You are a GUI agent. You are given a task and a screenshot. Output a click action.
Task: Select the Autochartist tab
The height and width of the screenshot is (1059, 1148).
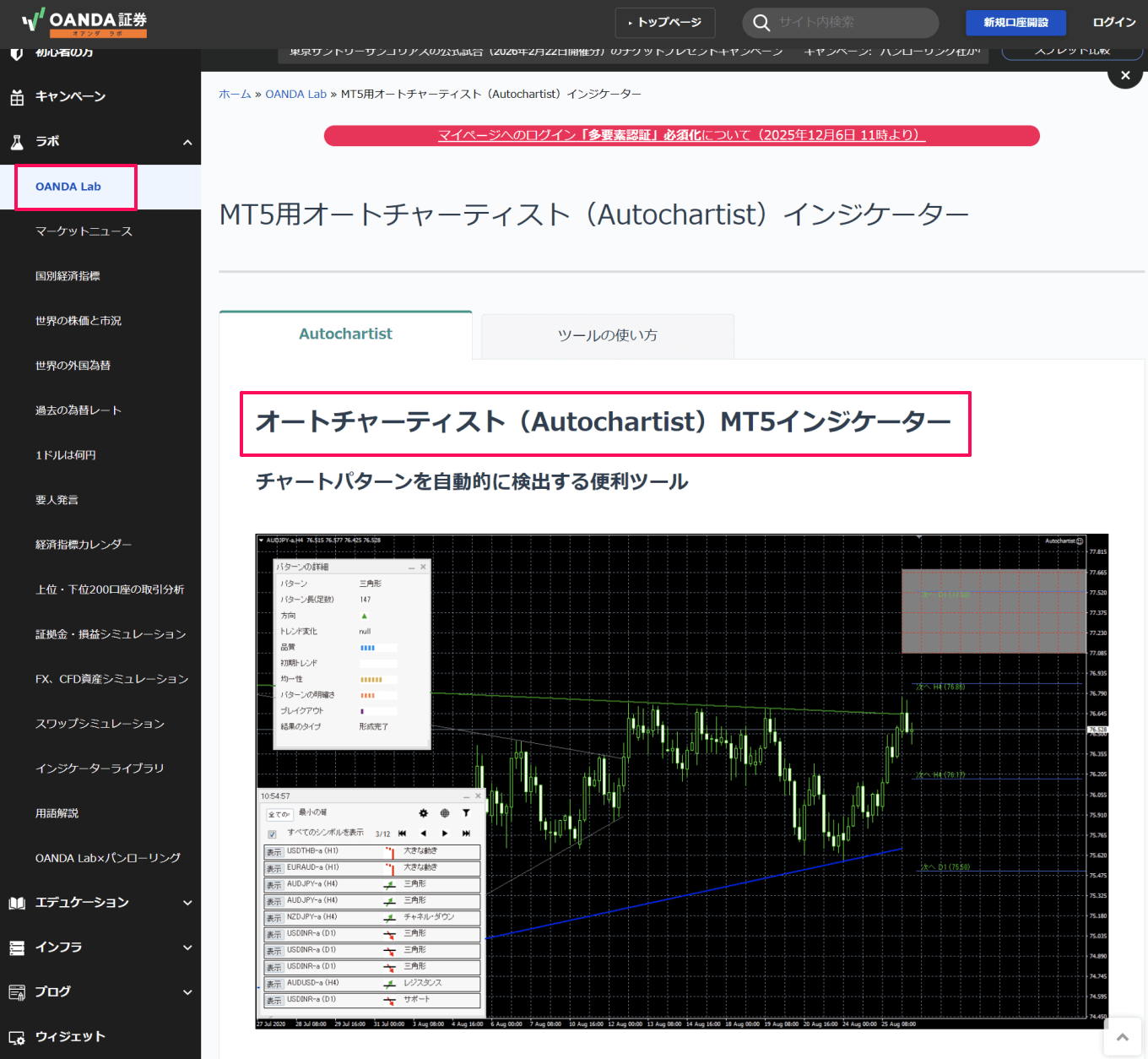[x=345, y=334]
